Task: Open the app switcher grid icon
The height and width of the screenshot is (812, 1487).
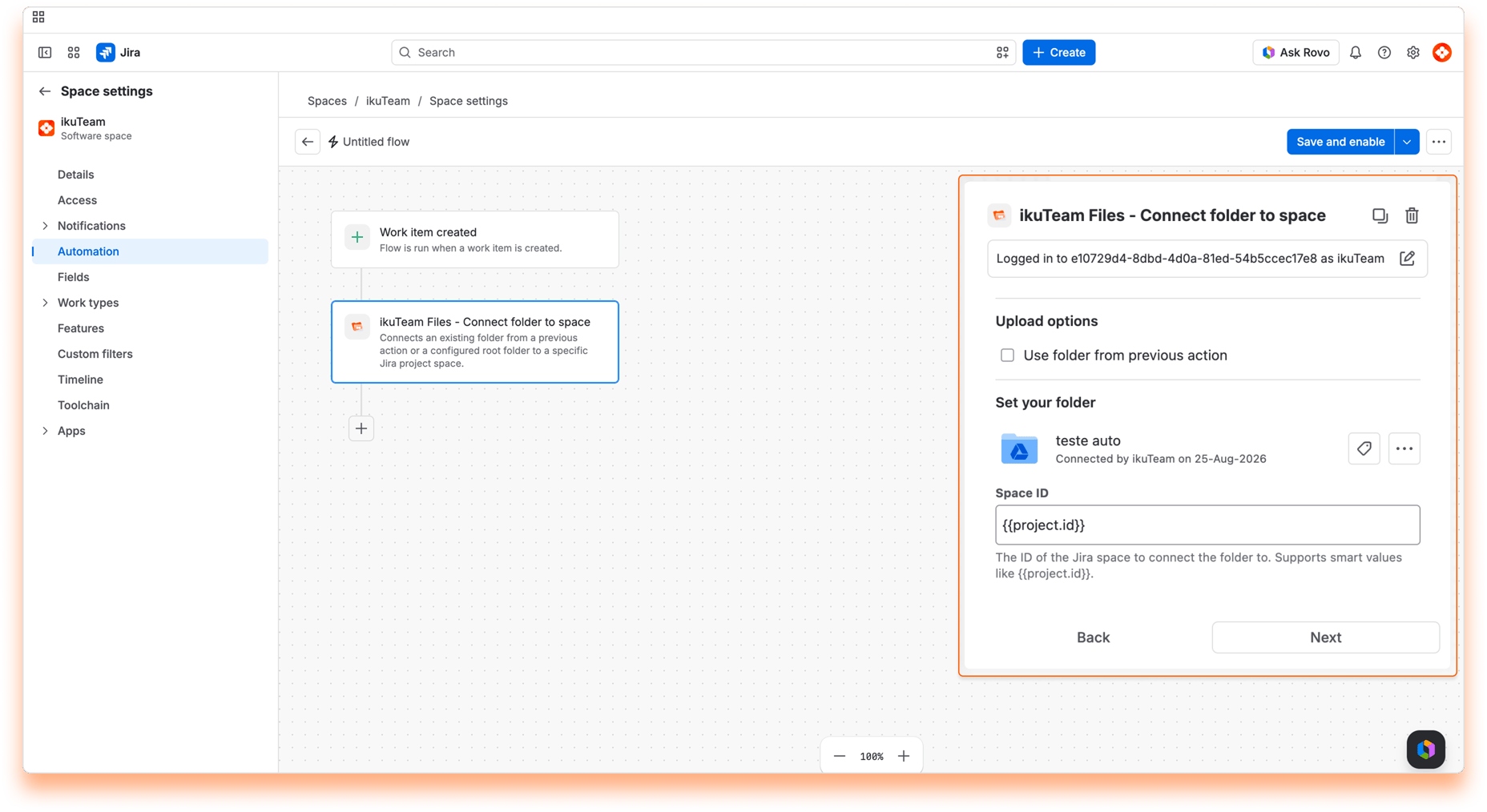Action: pyautogui.click(x=74, y=52)
